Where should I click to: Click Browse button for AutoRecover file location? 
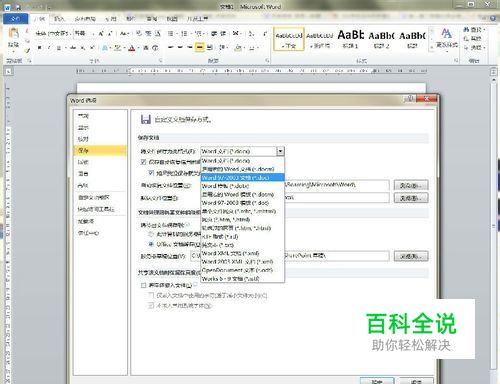tap(411, 185)
